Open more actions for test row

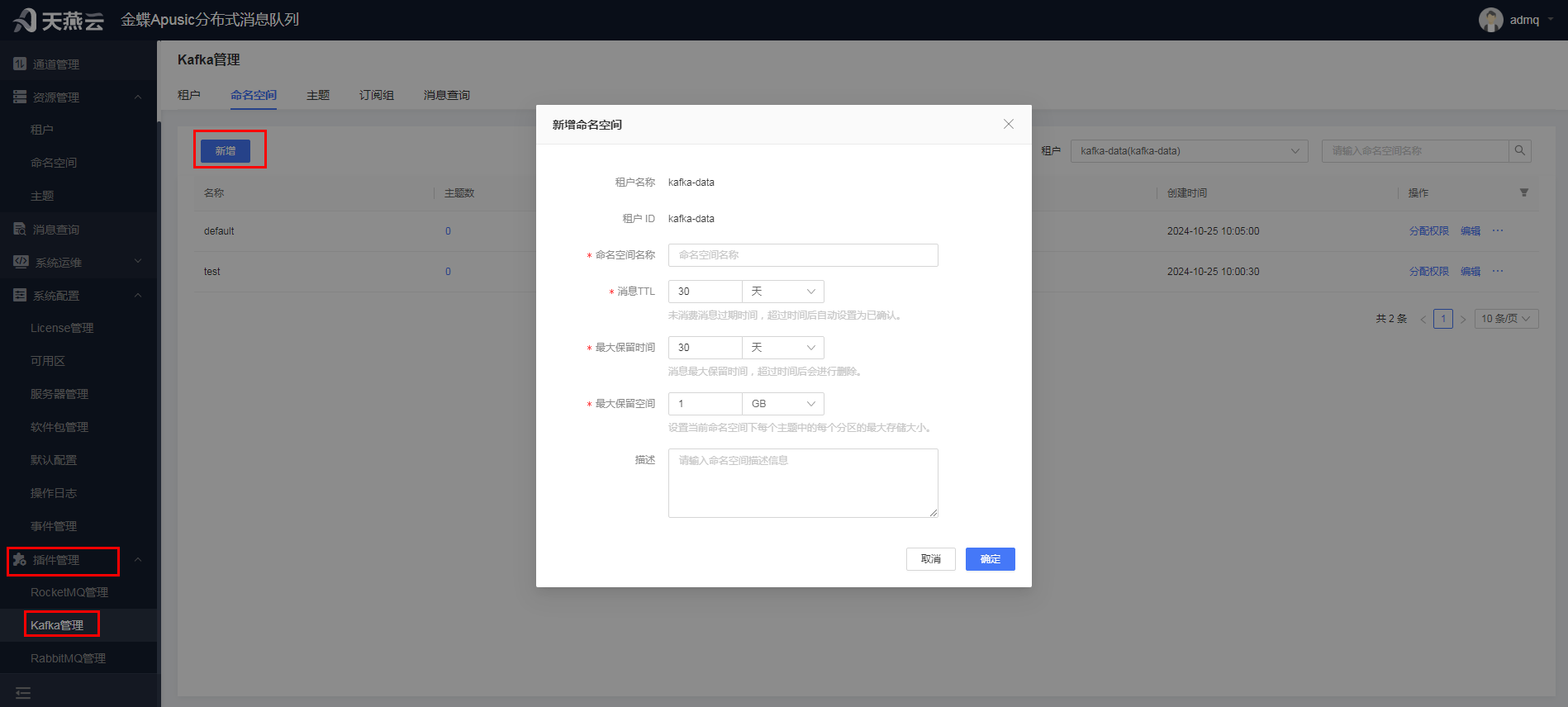coord(1498,271)
